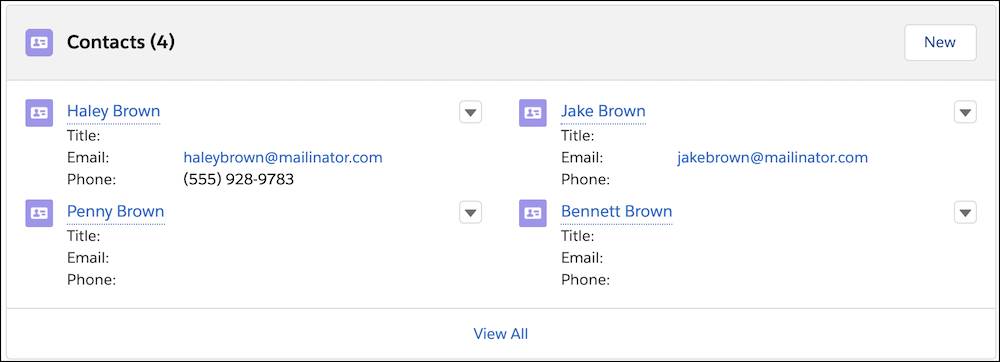Click the phone number (555) 928-9783
Image resolution: width=1000 pixels, height=362 pixels.
click(x=239, y=179)
